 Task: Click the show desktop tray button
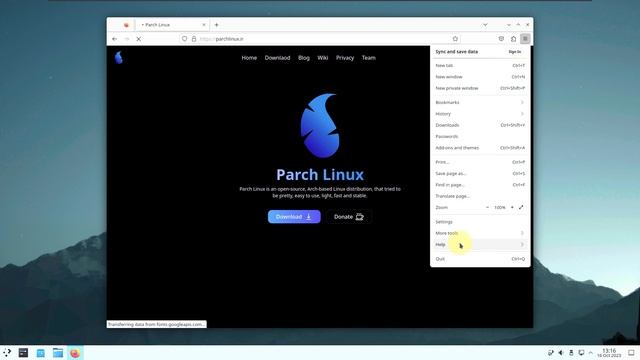(631, 353)
